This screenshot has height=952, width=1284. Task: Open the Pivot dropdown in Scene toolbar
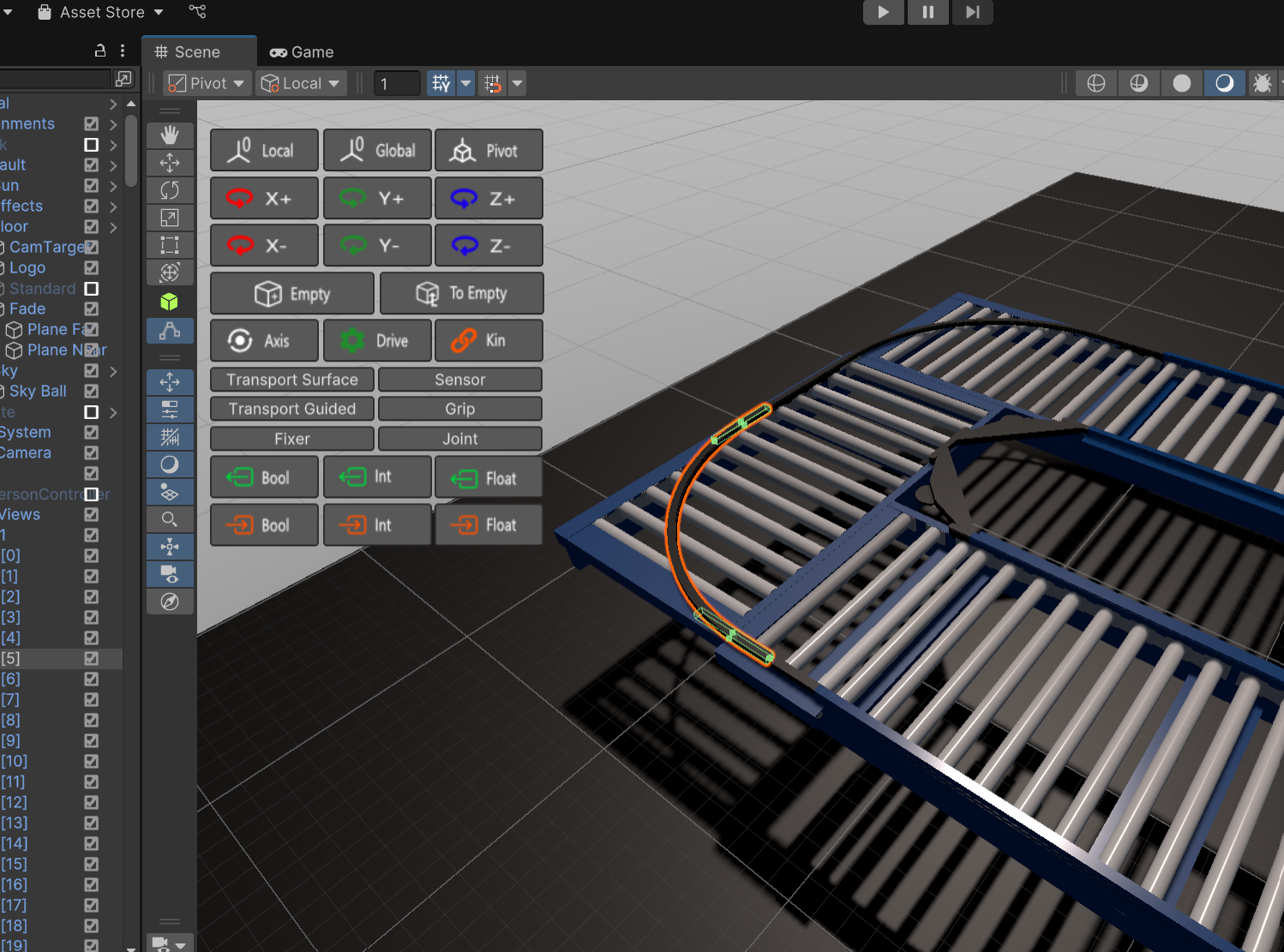[x=207, y=83]
